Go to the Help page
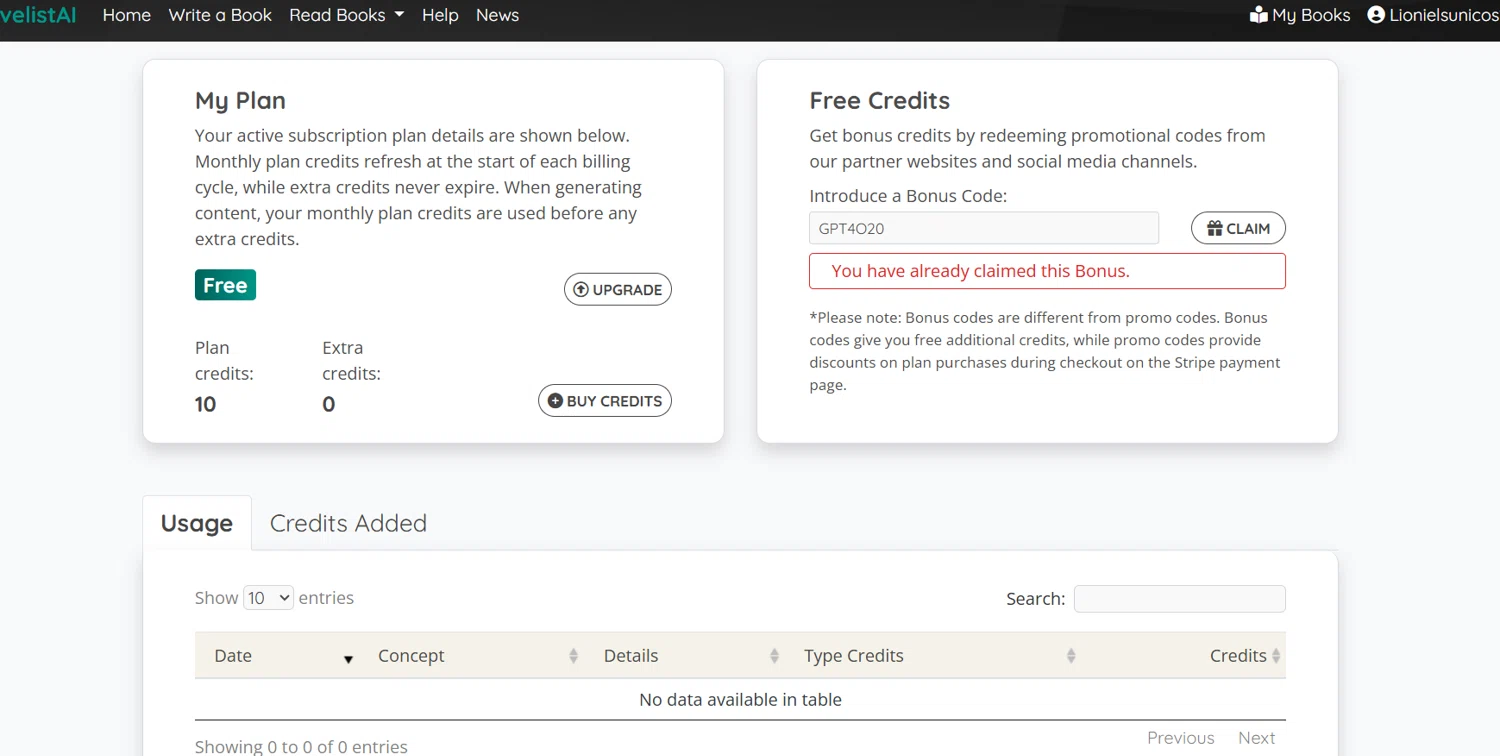1500x756 pixels. click(440, 15)
